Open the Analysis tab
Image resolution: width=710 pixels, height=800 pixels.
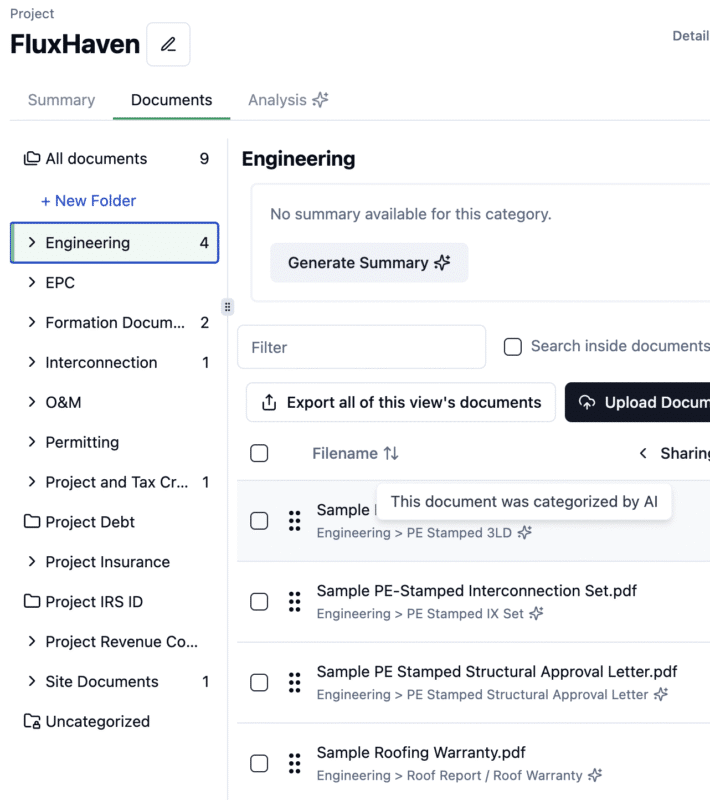point(288,100)
